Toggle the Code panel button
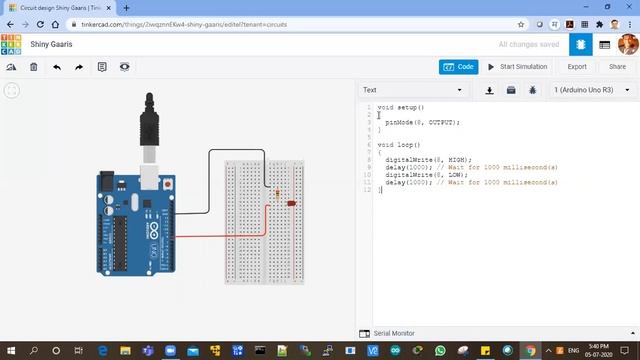Screen dimensions: 640x360 pos(458,67)
